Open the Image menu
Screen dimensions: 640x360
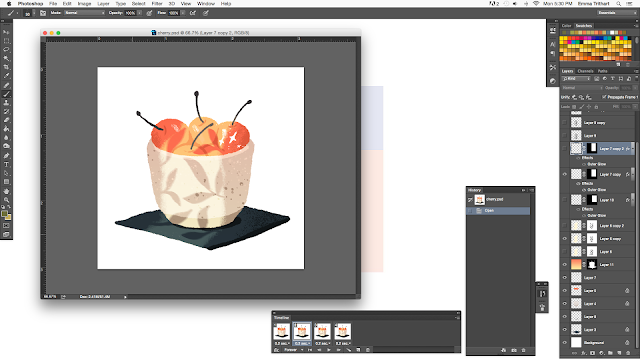pyautogui.click(x=84, y=4)
